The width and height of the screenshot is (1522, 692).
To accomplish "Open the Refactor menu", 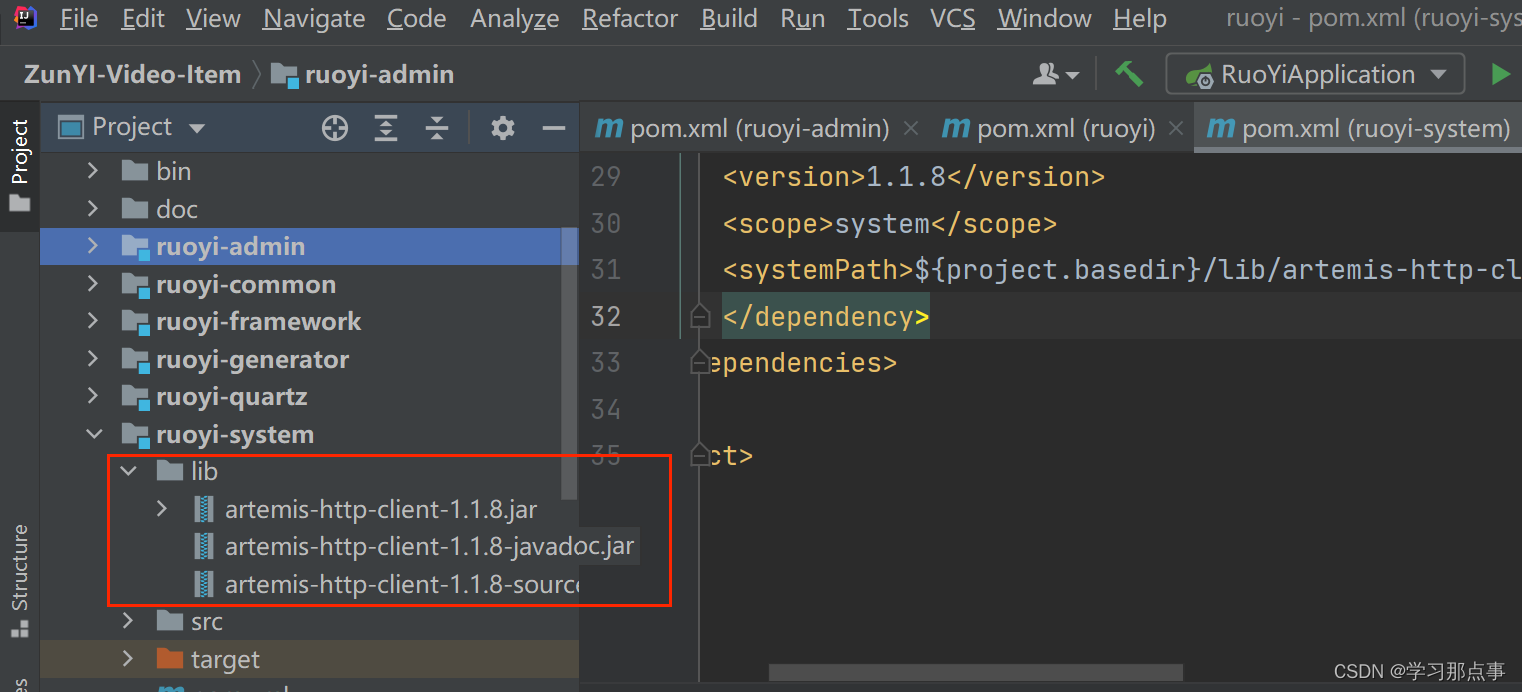I will tap(630, 18).
